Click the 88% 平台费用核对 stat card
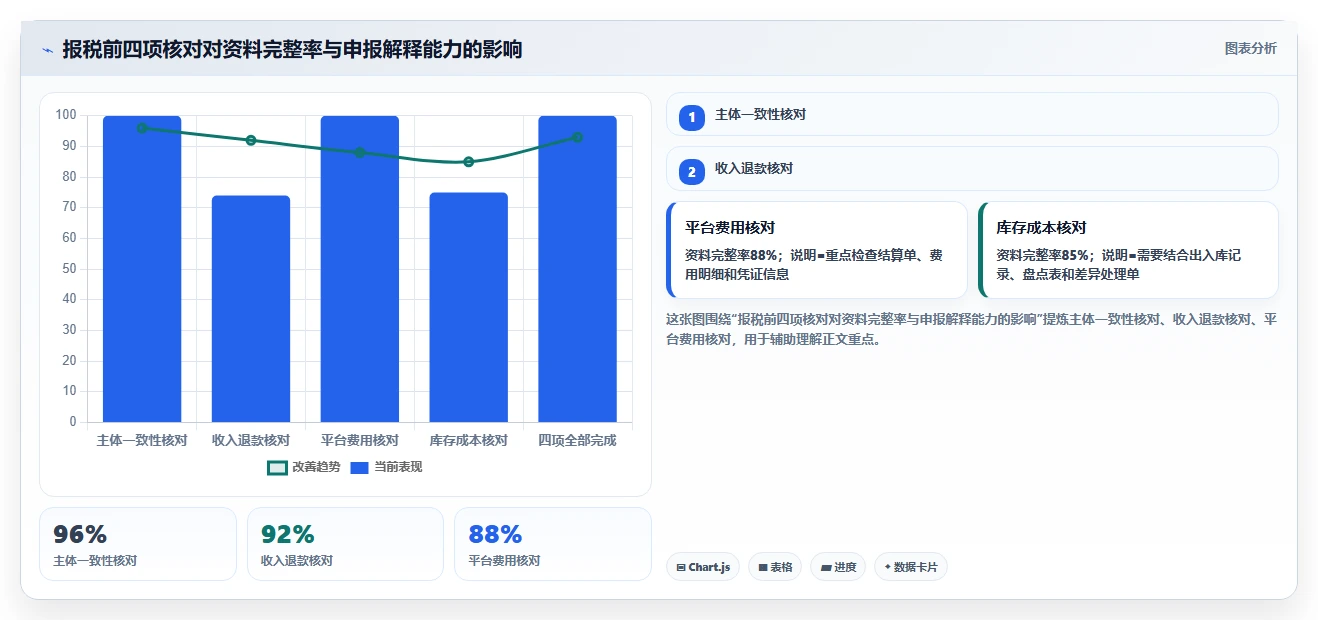Screen dimensions: 1318x620 click(x=553, y=544)
